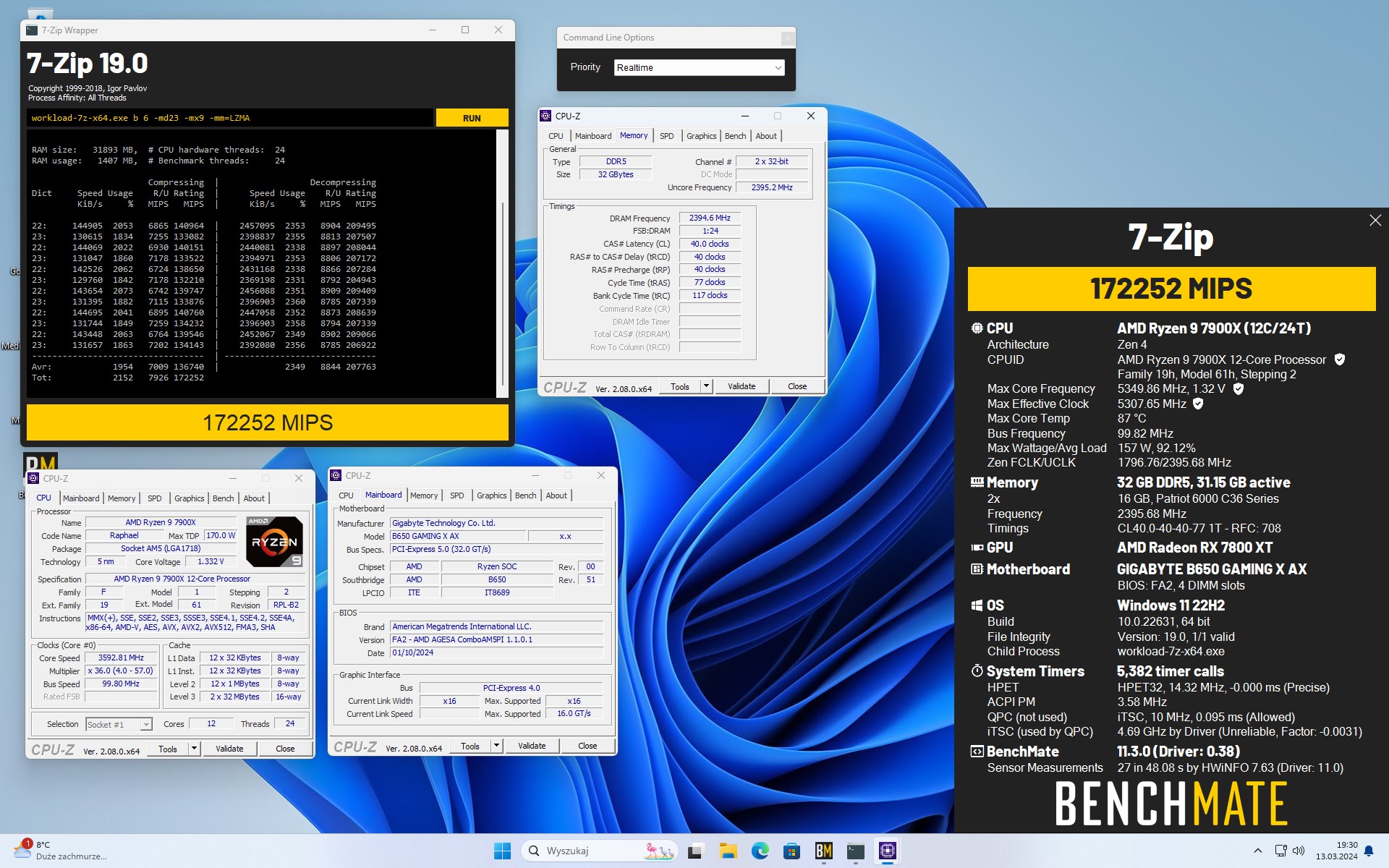Click the 7-Zip console output scrollbar

(502, 264)
